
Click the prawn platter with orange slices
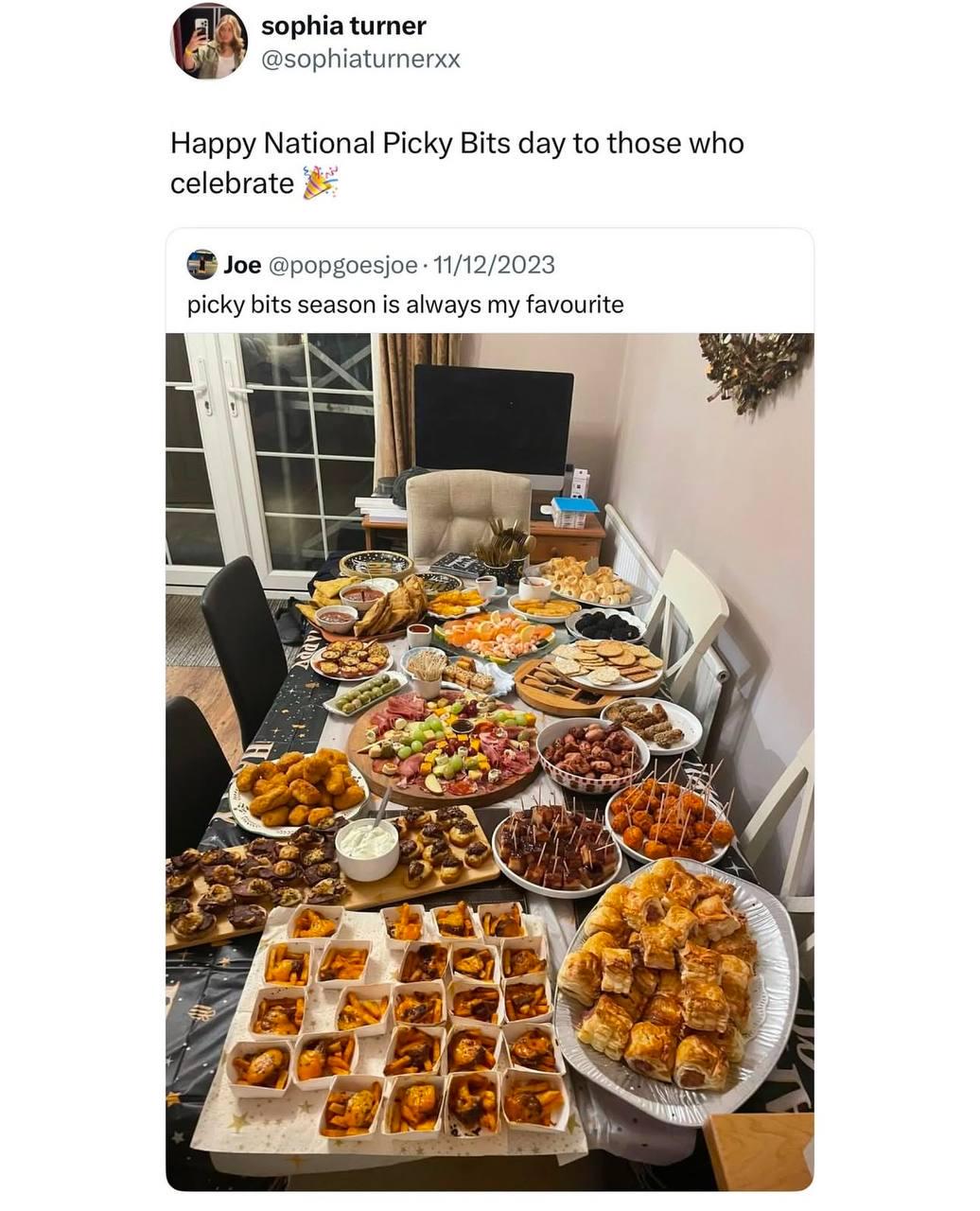[494, 634]
